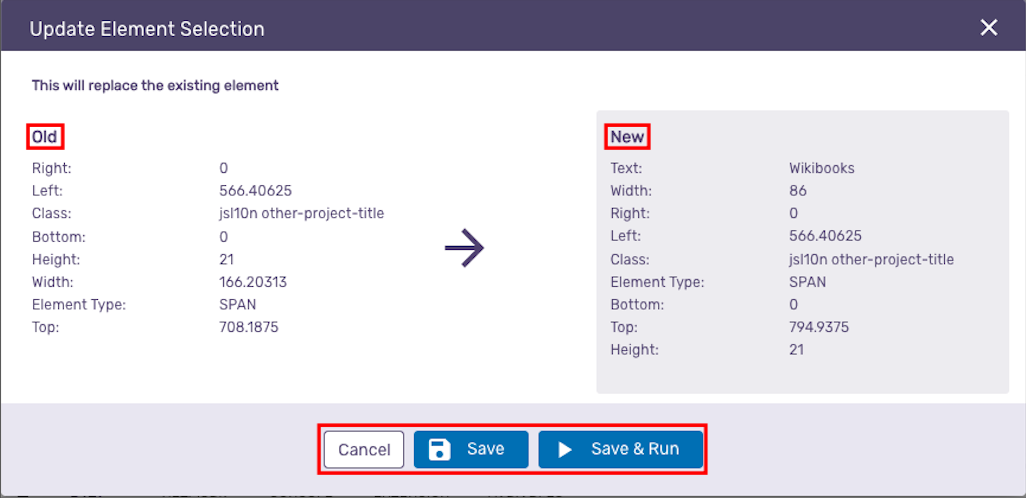This screenshot has height=498, width=1026.
Task: Click the 'This will replace the existing element' message
Action: (155, 85)
